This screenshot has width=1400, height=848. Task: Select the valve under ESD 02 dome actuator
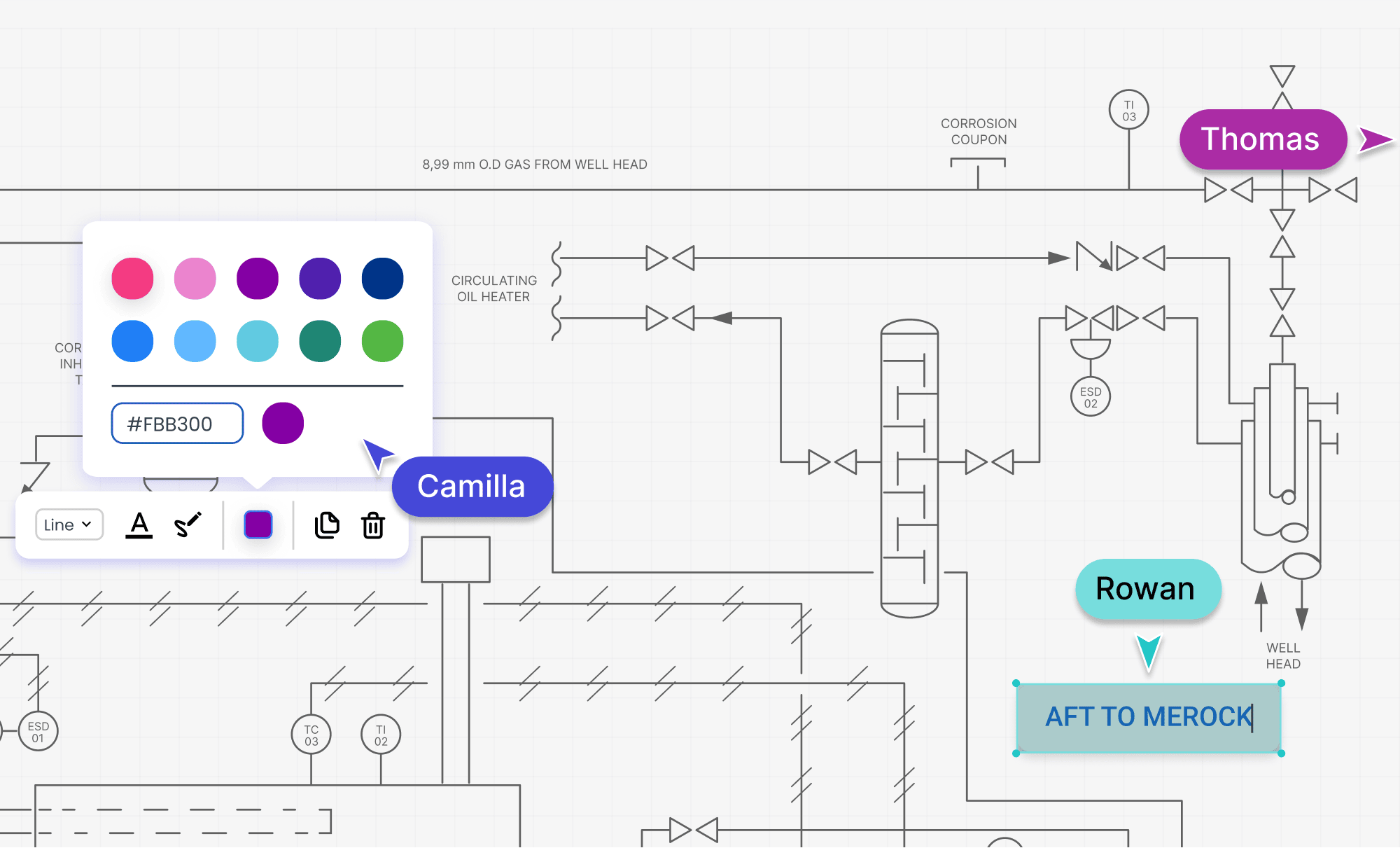pyautogui.click(x=1091, y=319)
